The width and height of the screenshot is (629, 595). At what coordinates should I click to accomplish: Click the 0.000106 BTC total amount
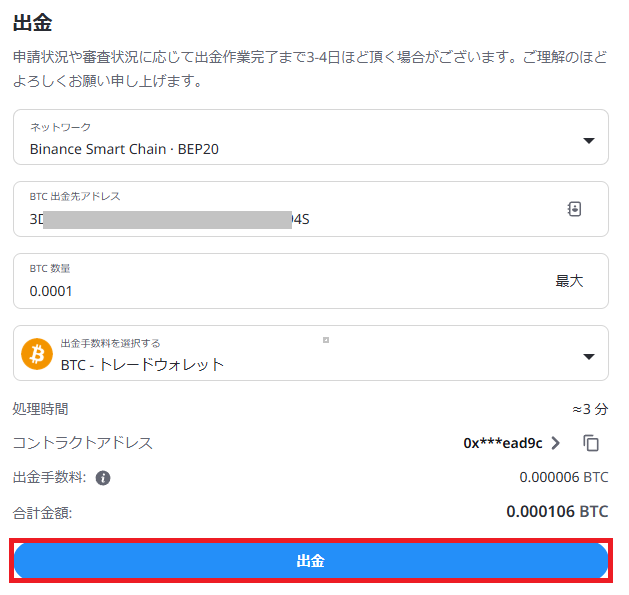click(x=557, y=512)
